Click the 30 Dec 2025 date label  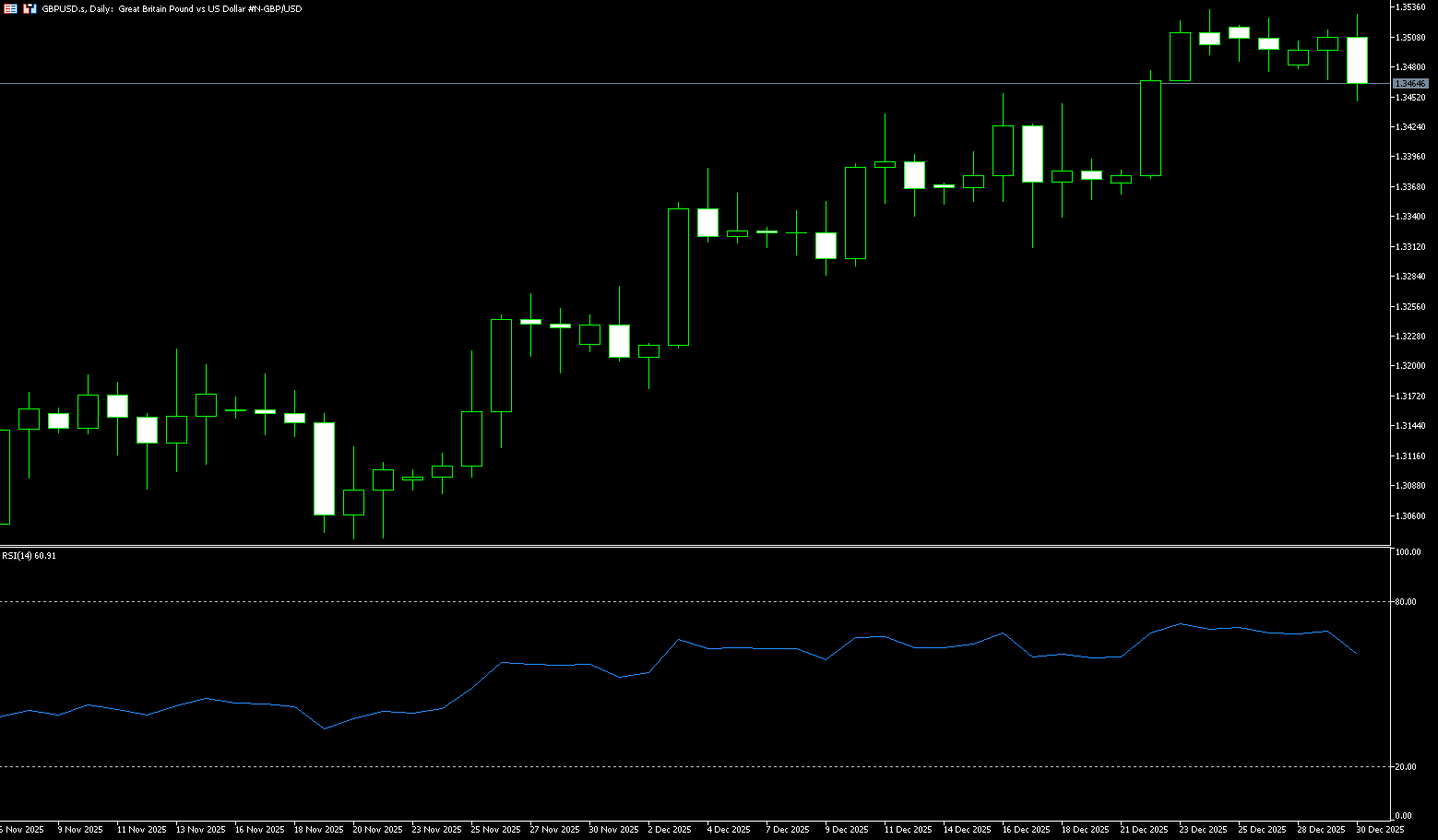[1380, 830]
